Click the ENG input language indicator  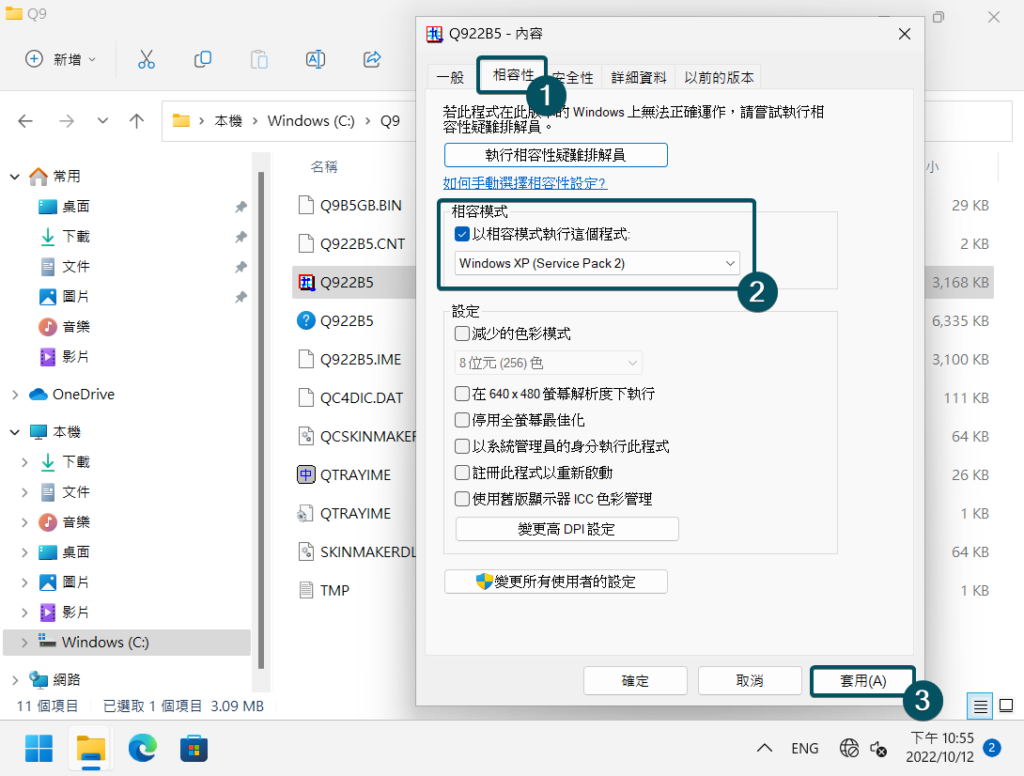(805, 748)
